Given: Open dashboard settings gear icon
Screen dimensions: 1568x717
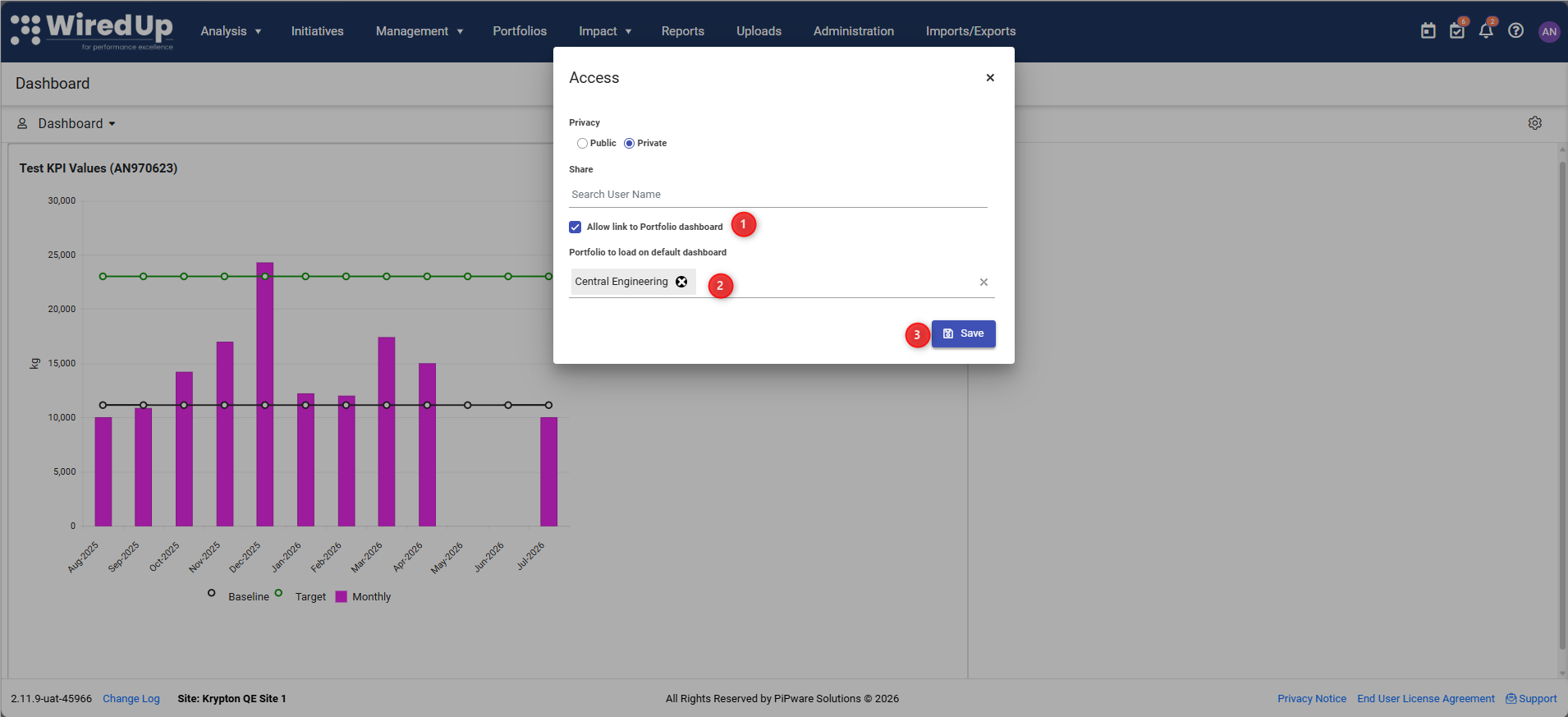Looking at the screenshot, I should click(x=1535, y=123).
